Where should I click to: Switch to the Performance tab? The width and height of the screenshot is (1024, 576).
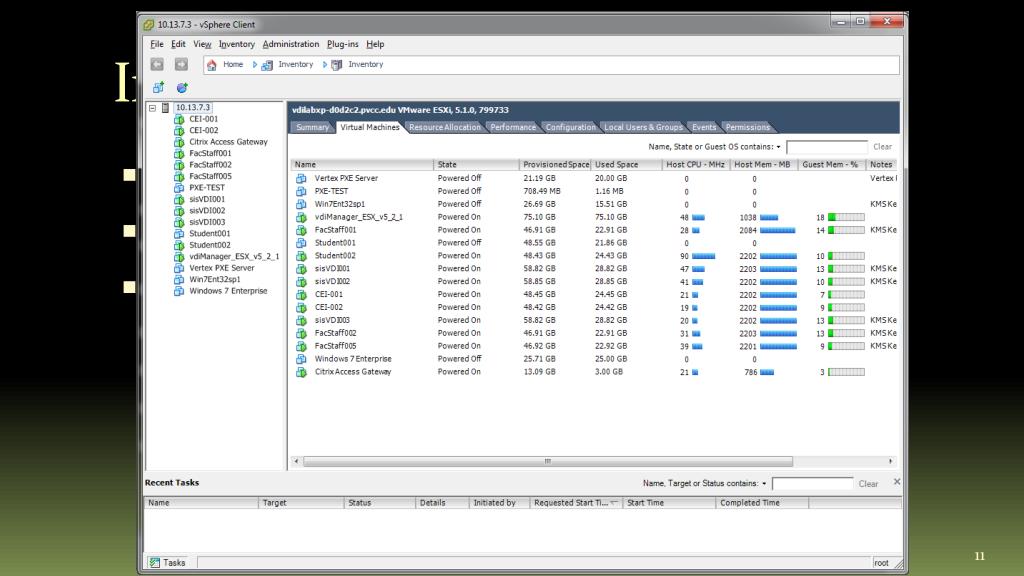point(513,127)
